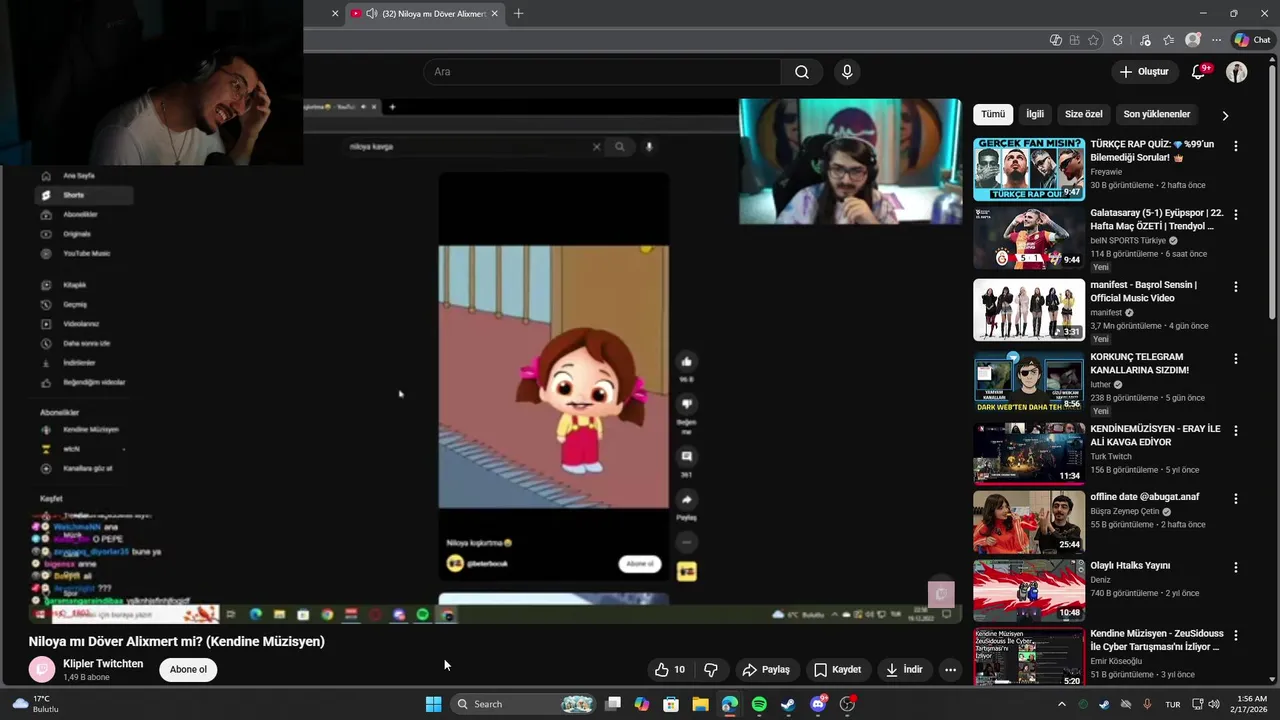Open the weather widget 17°C Bulutlu
1280x720 pixels.
tap(36, 704)
